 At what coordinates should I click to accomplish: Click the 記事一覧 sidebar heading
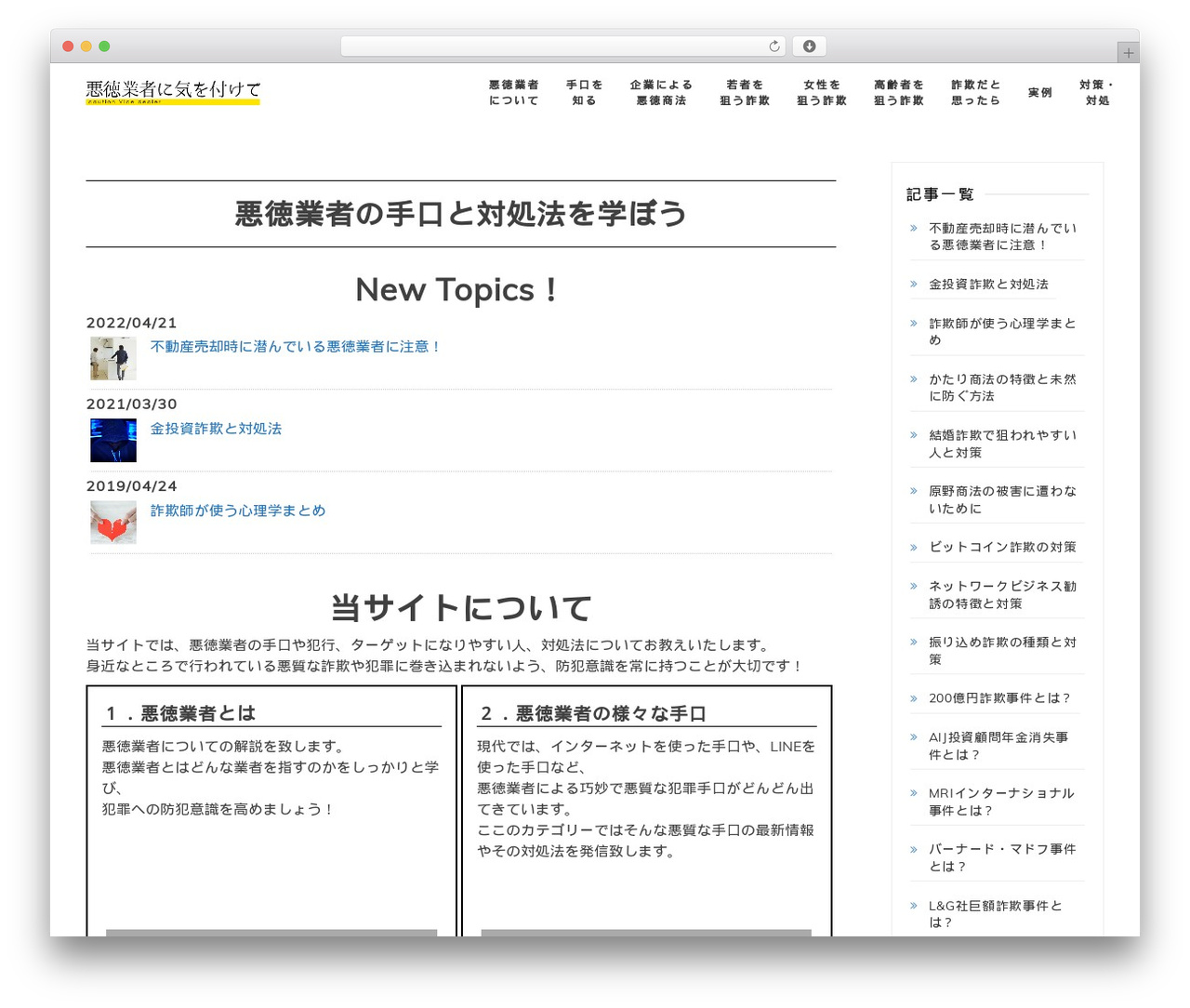(940, 194)
